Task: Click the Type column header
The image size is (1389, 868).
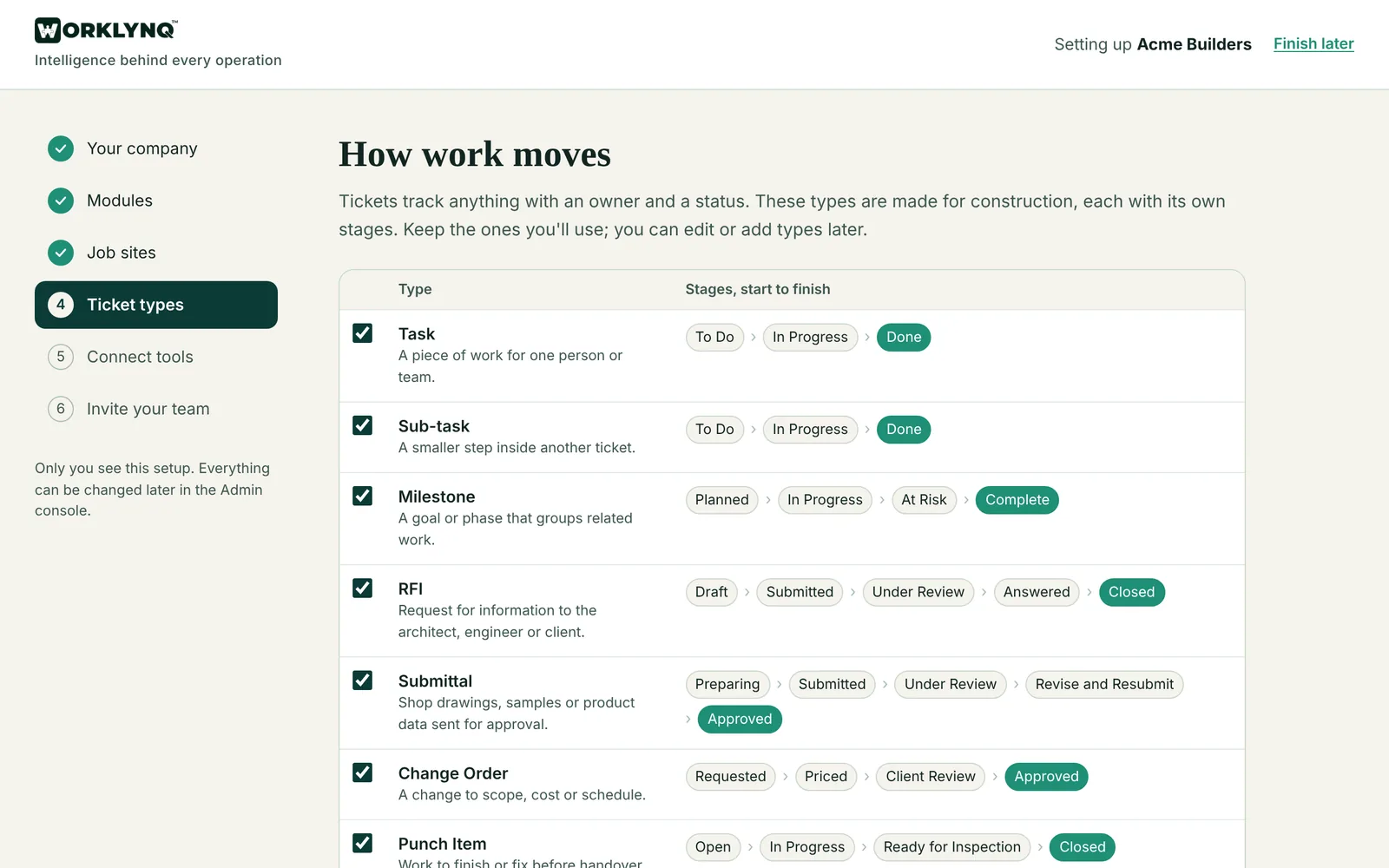Action: 415,289
